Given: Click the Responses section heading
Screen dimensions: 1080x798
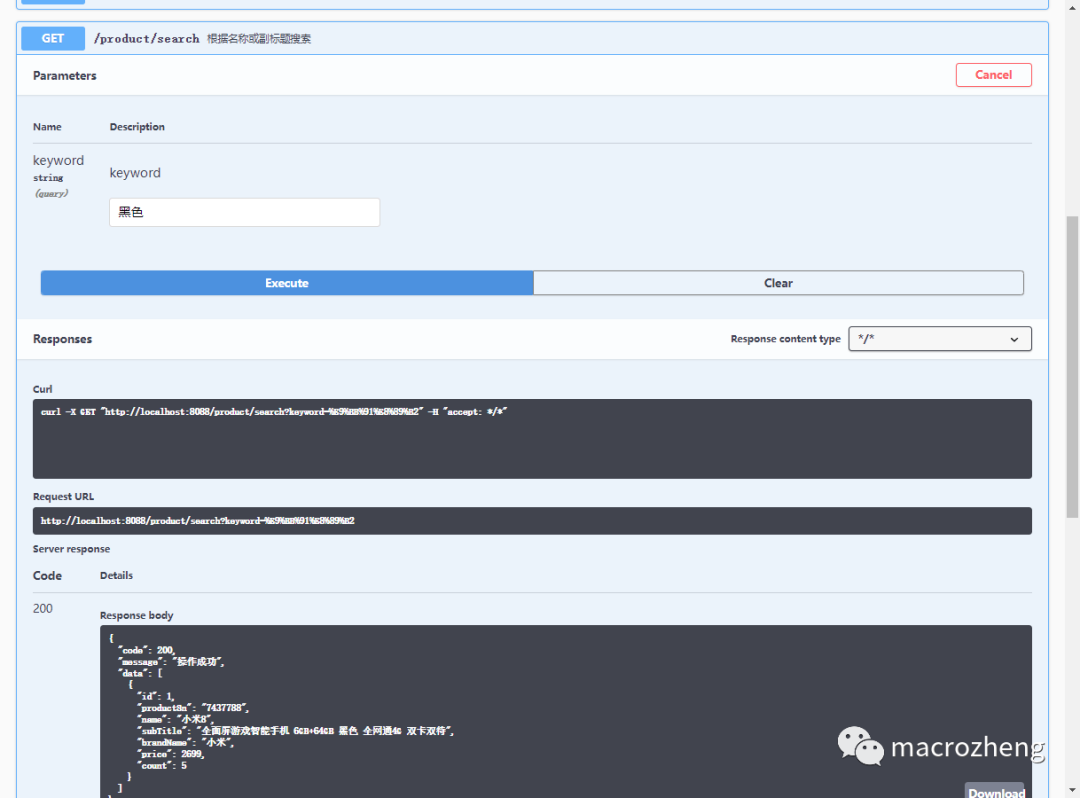Looking at the screenshot, I should click(x=63, y=339).
